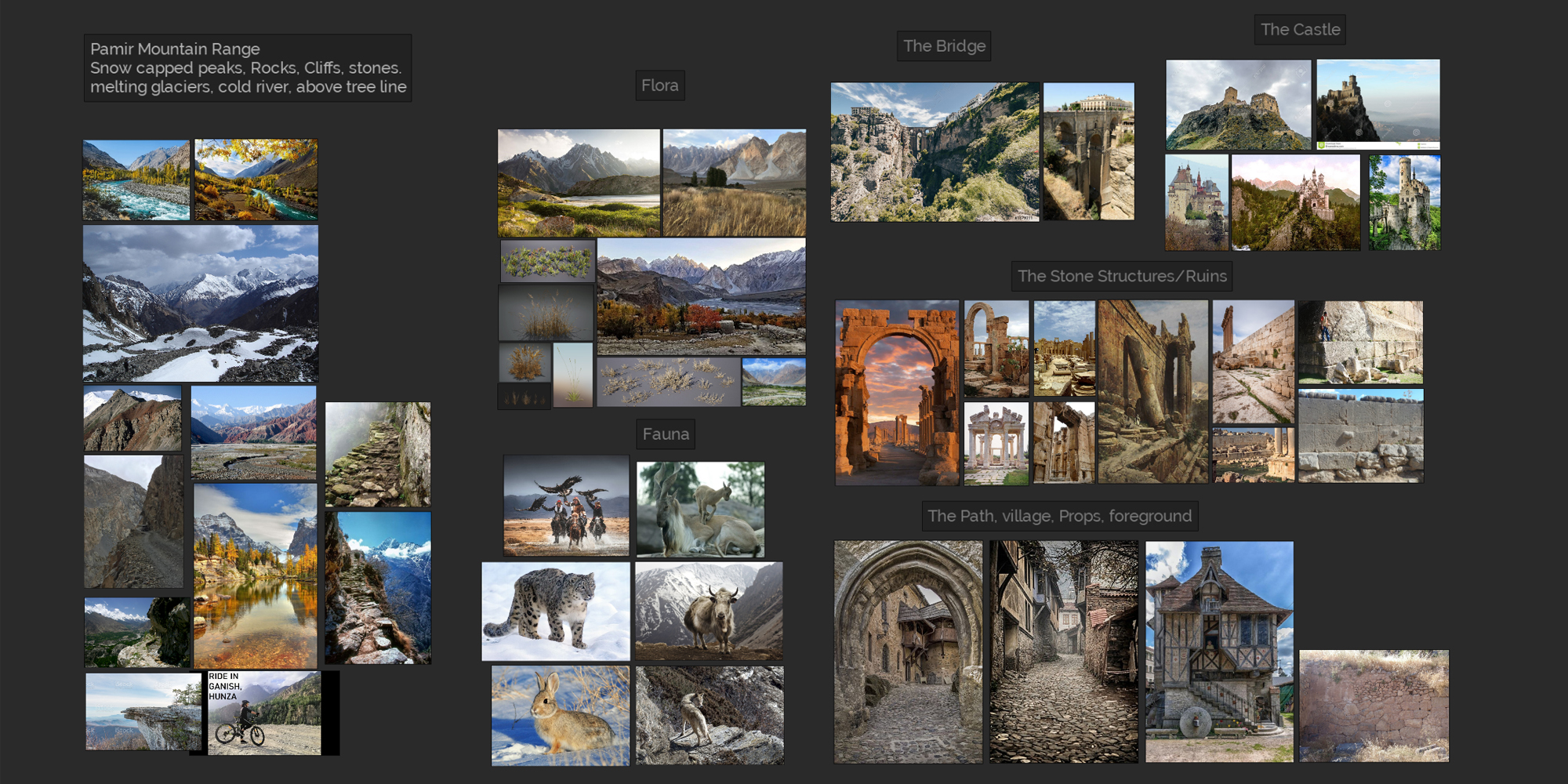This screenshot has width=1568, height=784.
Task: Select the rabbit in snow photo
Action: pos(560,715)
